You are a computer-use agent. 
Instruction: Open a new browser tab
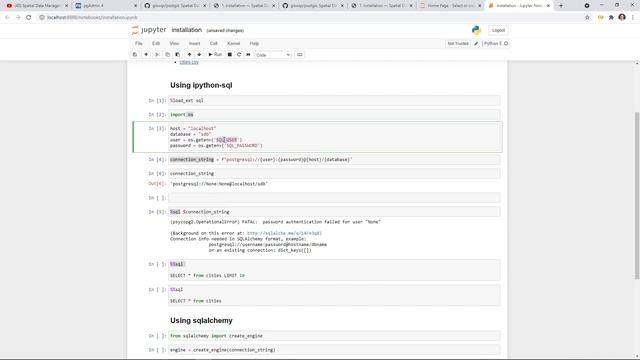561,6
